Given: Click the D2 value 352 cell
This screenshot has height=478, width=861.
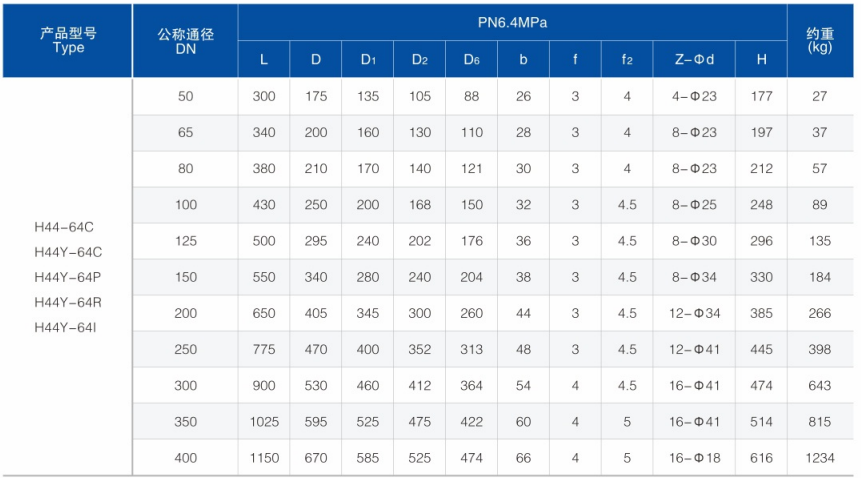Looking at the screenshot, I should click(x=420, y=350).
